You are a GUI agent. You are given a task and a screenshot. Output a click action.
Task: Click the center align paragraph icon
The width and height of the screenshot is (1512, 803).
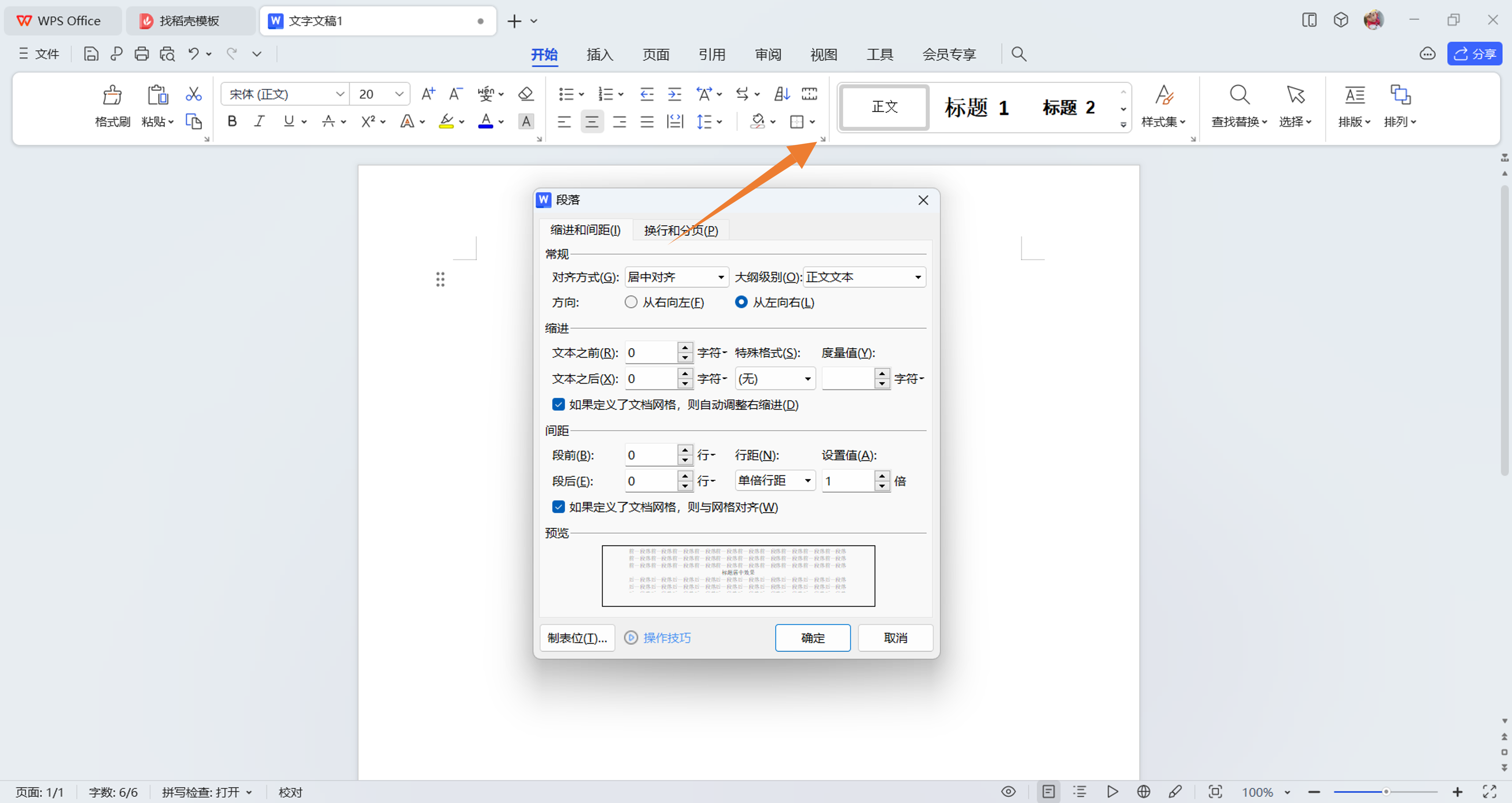[x=592, y=122]
